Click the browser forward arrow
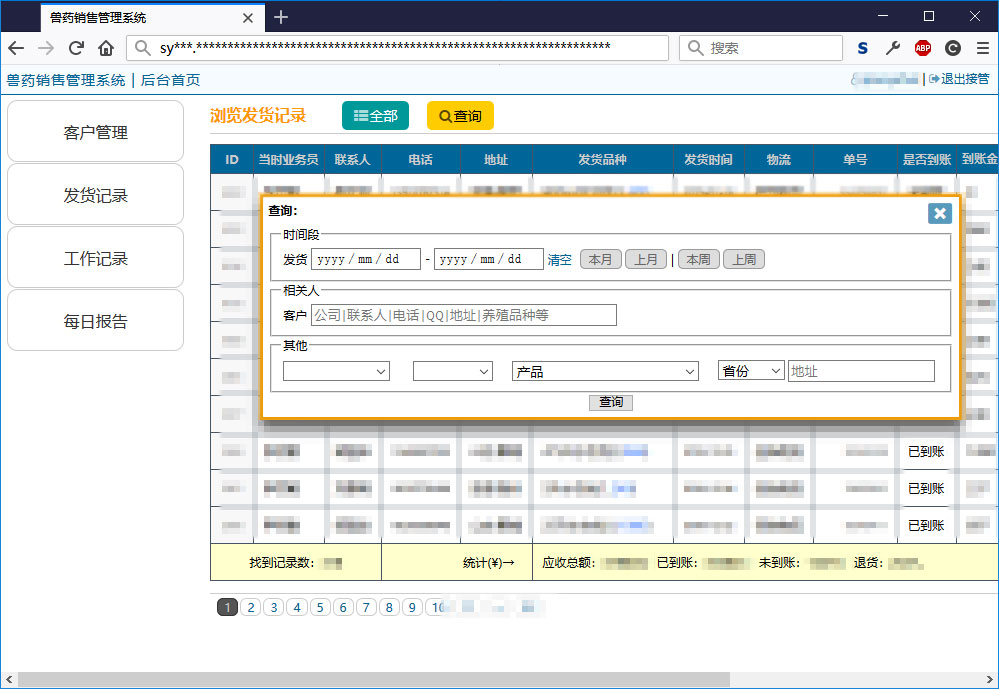Image resolution: width=999 pixels, height=689 pixels. 46,48
